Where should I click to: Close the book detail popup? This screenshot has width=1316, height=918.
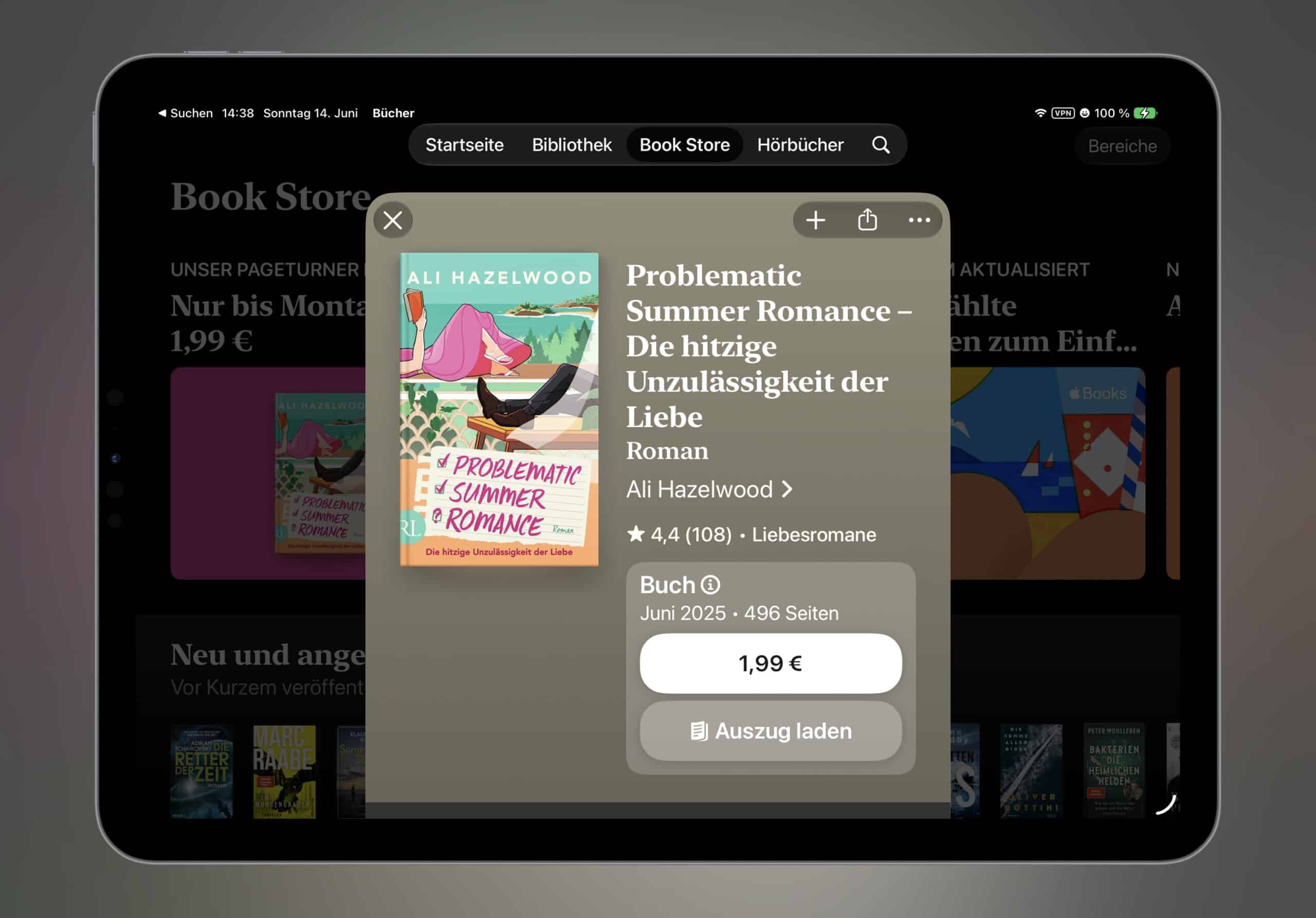click(x=393, y=220)
